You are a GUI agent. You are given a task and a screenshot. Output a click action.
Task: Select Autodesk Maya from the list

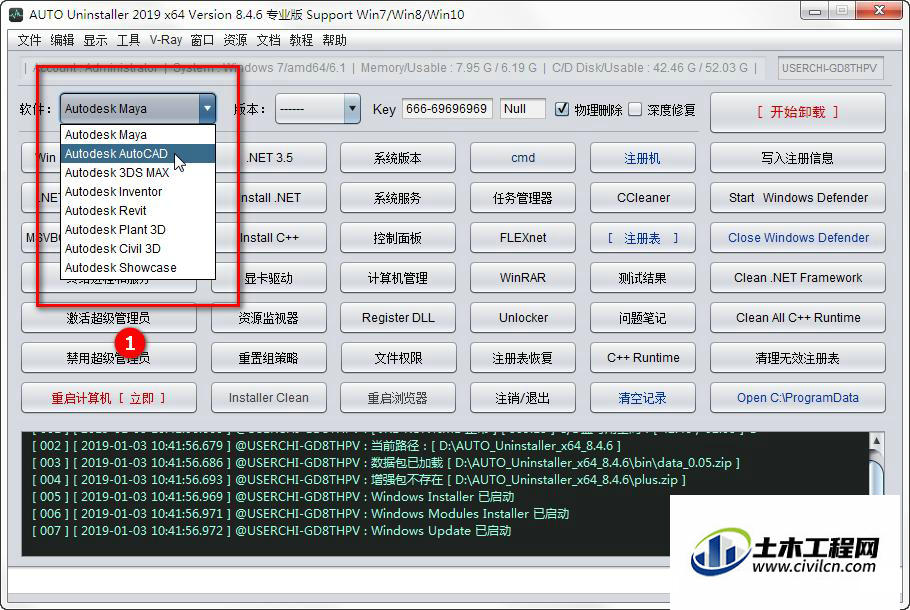point(138,135)
